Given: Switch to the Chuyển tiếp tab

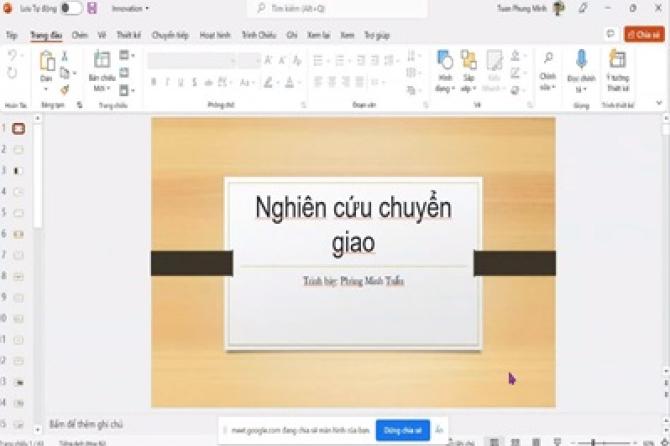Looking at the screenshot, I should (169, 35).
